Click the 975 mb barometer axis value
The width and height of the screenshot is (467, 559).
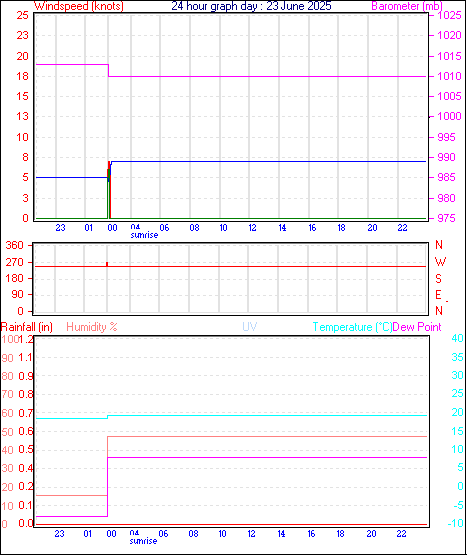pos(446,218)
